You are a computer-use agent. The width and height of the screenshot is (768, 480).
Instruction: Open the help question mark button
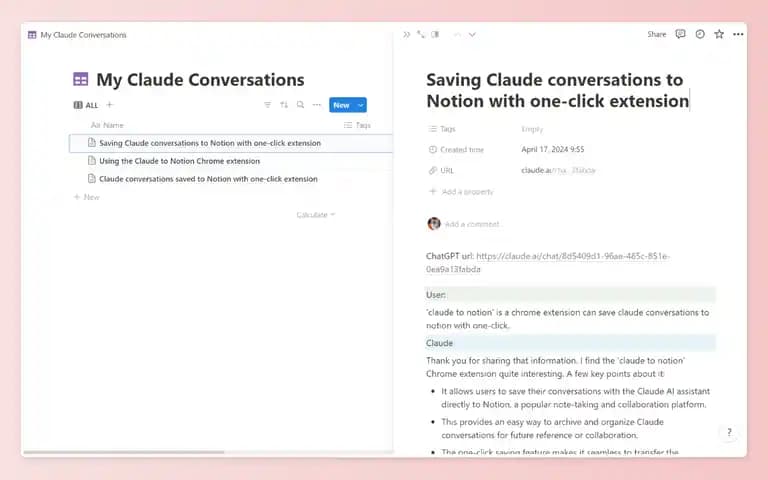tap(729, 432)
